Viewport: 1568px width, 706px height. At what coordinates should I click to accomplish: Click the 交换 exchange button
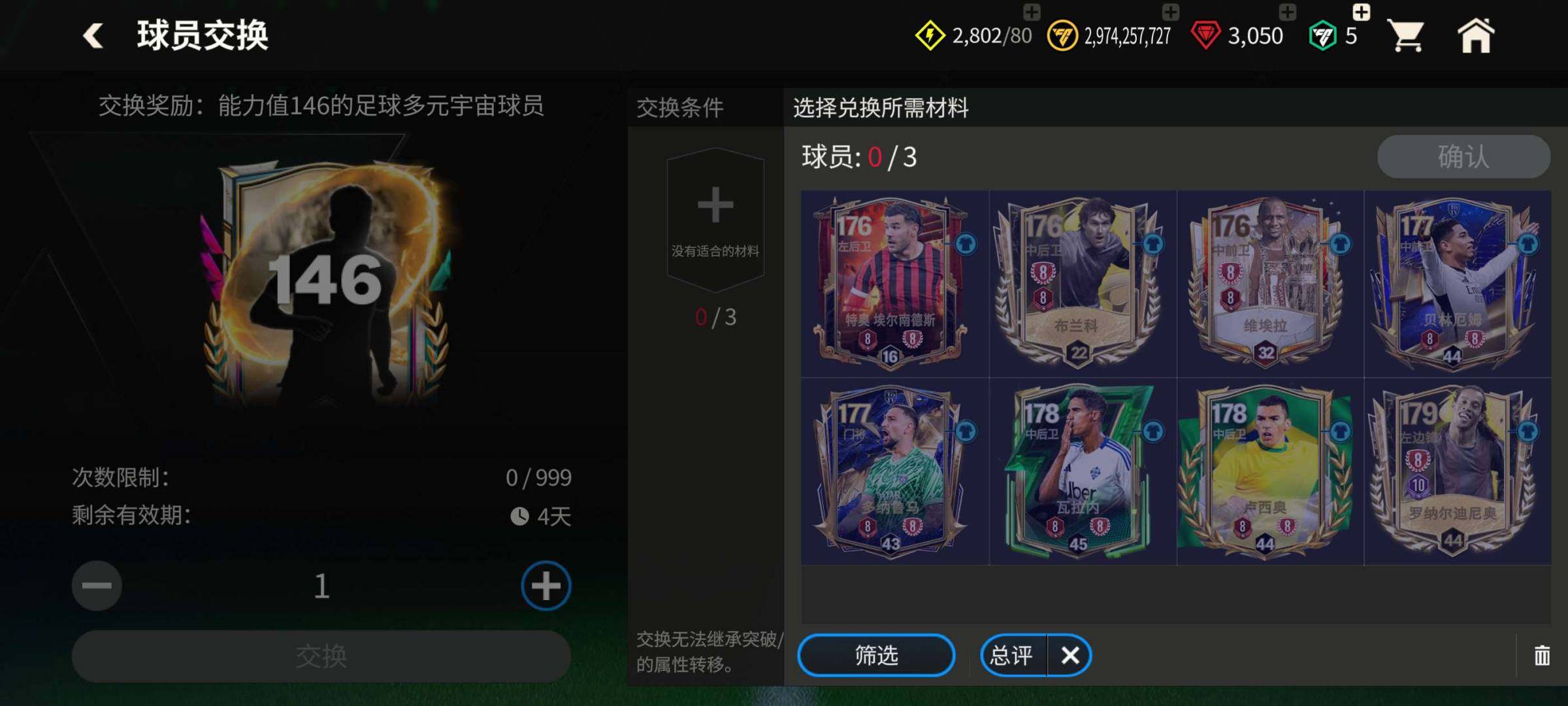point(321,656)
